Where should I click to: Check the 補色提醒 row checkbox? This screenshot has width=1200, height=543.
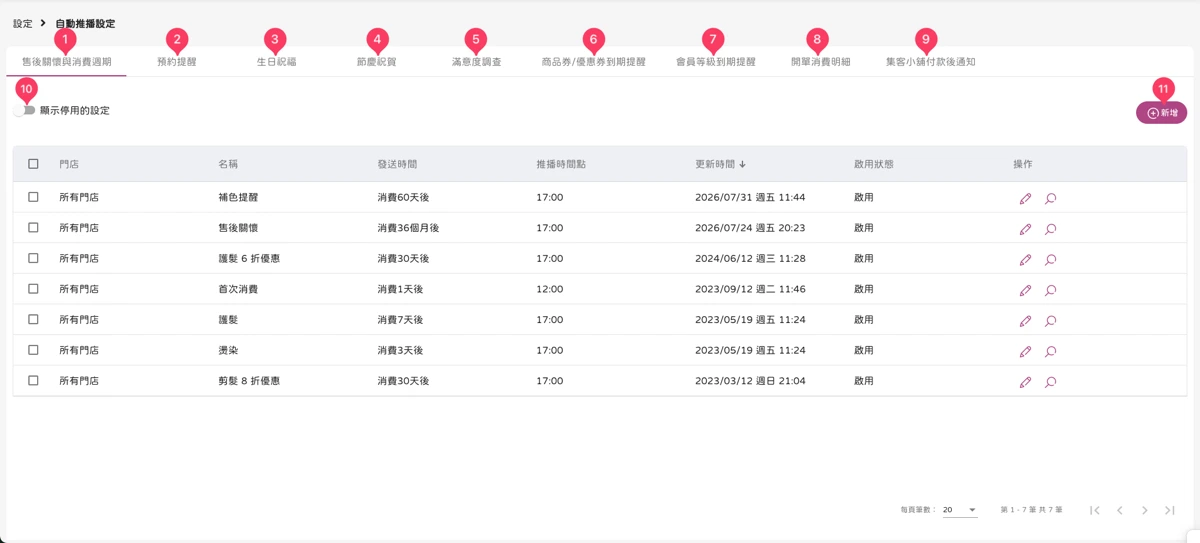coord(33,197)
